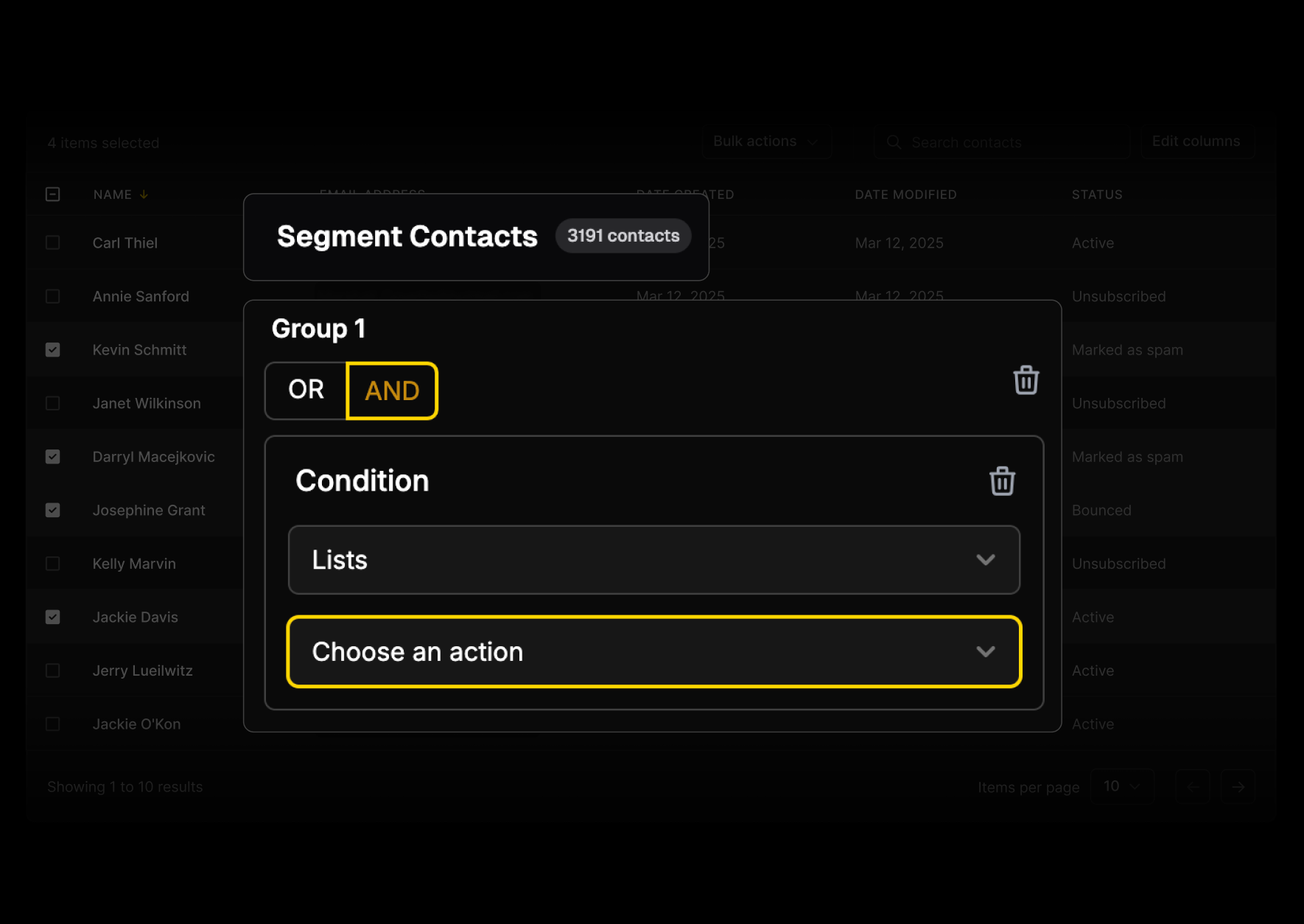This screenshot has height=924, width=1304.
Task: Open the Bulk actions dropdown
Action: [766, 141]
